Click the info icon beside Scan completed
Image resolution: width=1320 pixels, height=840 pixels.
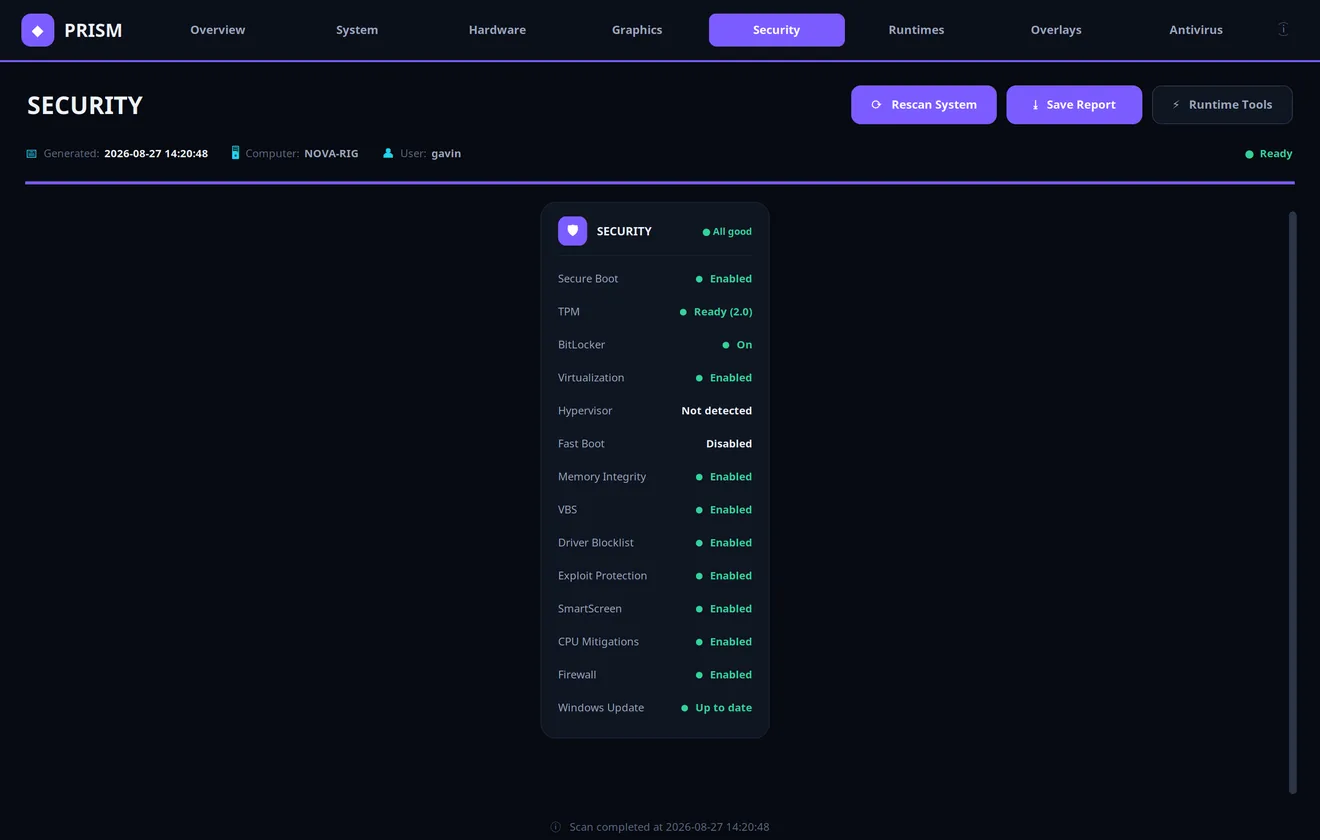coord(556,827)
